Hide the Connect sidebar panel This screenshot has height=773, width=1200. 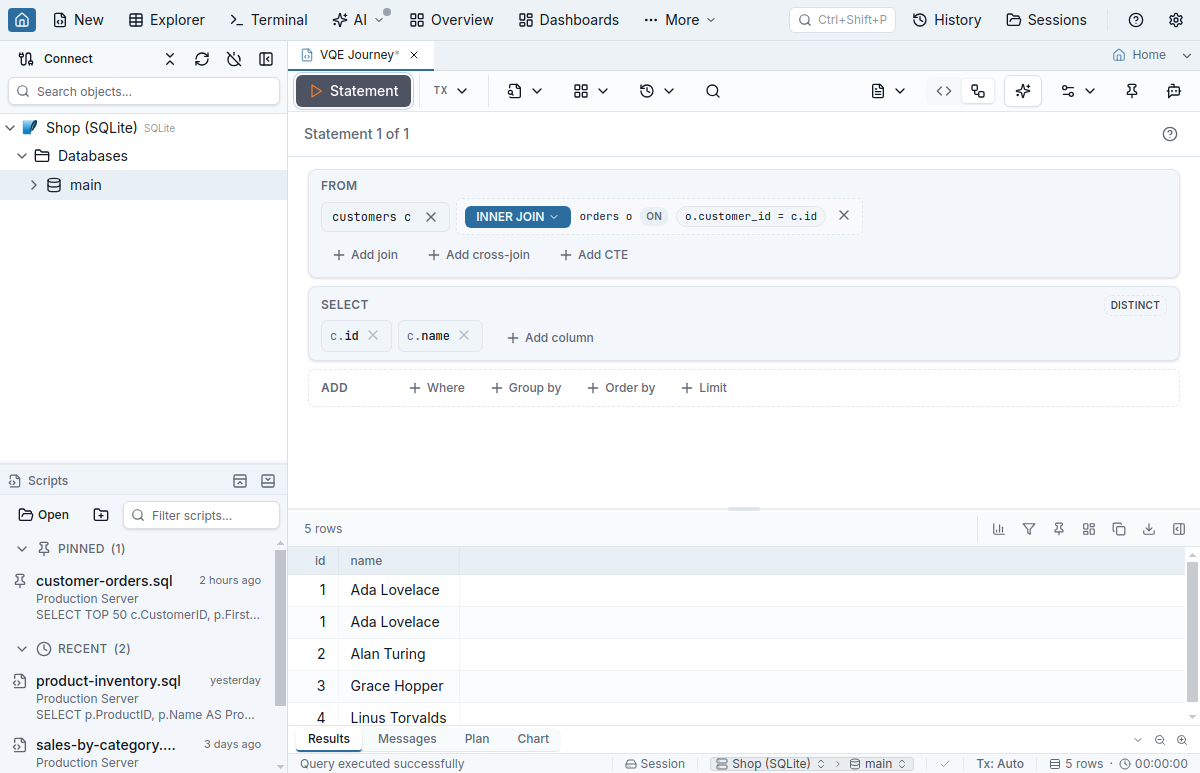[x=266, y=59]
